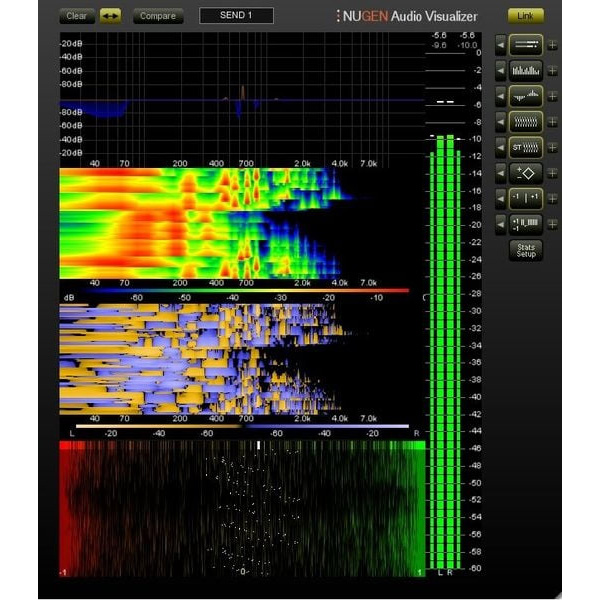The width and height of the screenshot is (600, 600).
Task: Select the vectorscope diamond view icon
Action: click(x=526, y=173)
